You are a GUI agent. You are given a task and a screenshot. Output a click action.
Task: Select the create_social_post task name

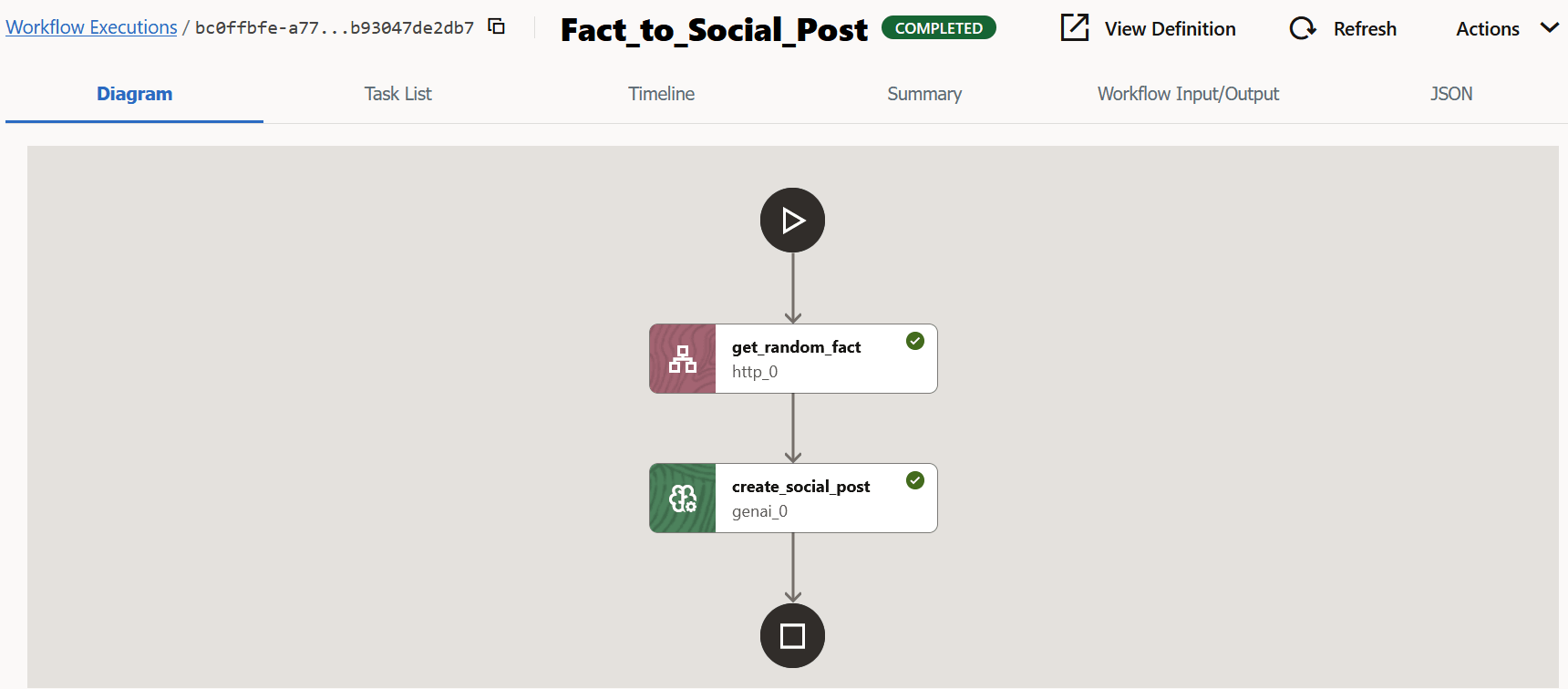(800, 487)
